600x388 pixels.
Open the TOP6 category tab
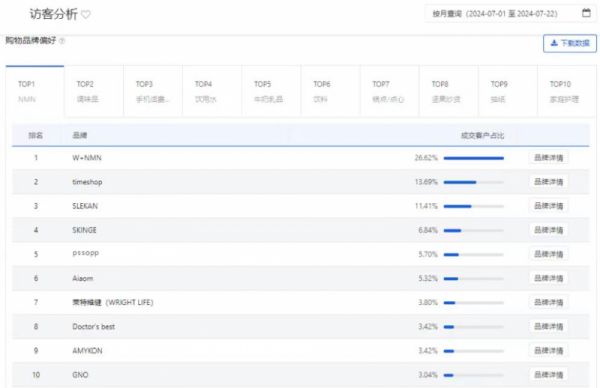click(x=330, y=91)
